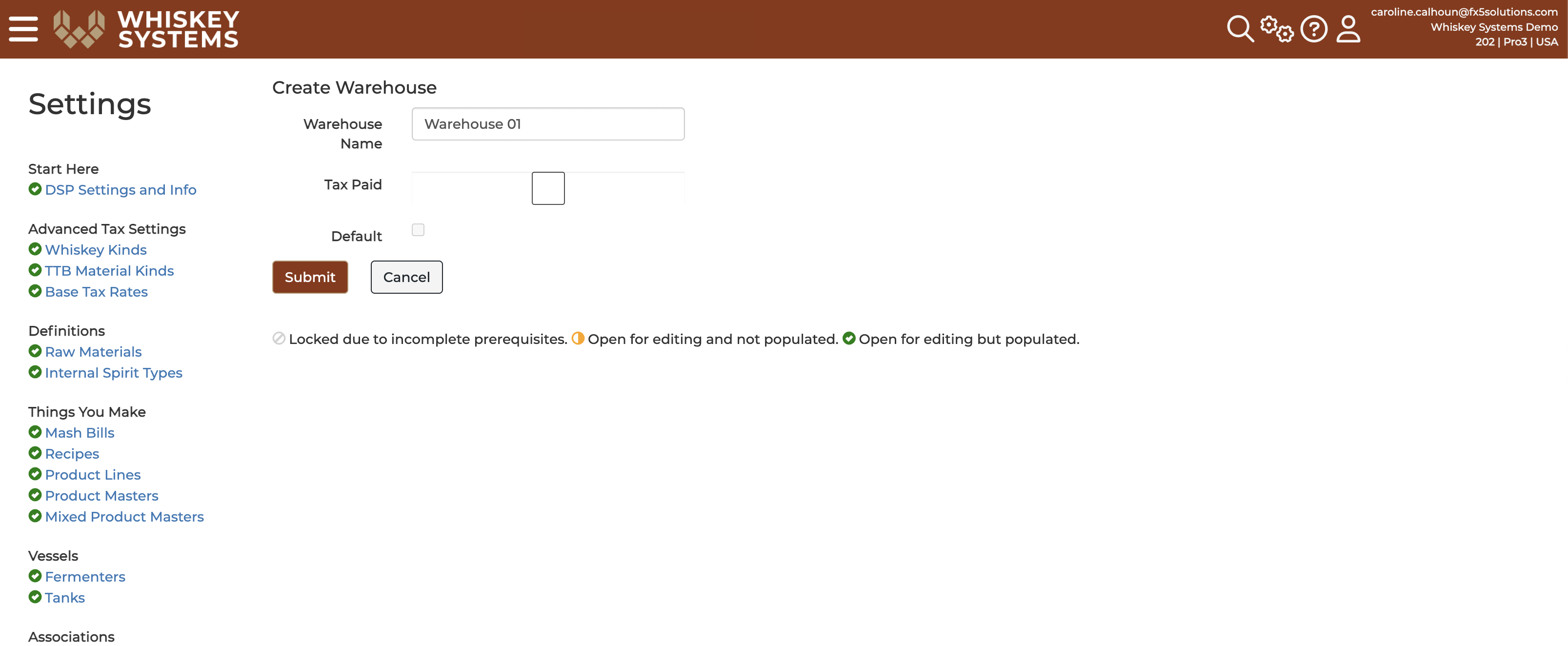
Task: Click the Create Warehouse heading
Action: pyautogui.click(x=354, y=87)
